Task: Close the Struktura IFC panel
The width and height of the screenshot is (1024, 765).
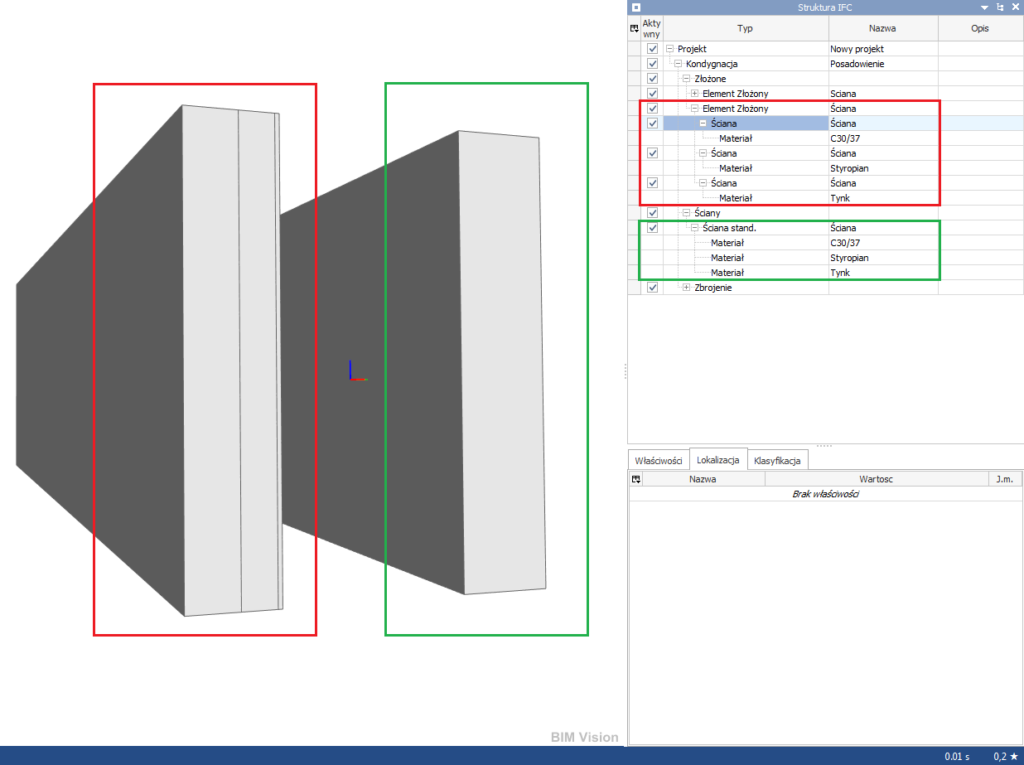Action: (x=1014, y=7)
